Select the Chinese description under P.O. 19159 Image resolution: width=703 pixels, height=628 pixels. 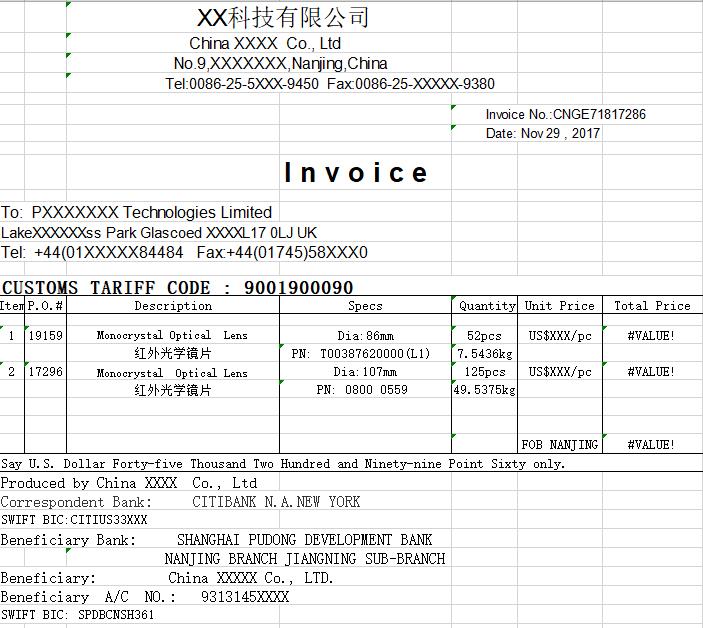(173, 353)
